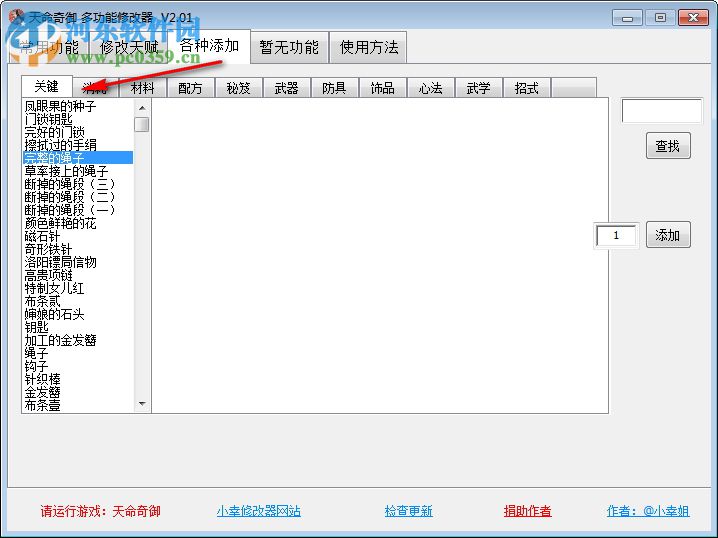
Task: Click the 捐助作者 link
Action: pos(528,511)
